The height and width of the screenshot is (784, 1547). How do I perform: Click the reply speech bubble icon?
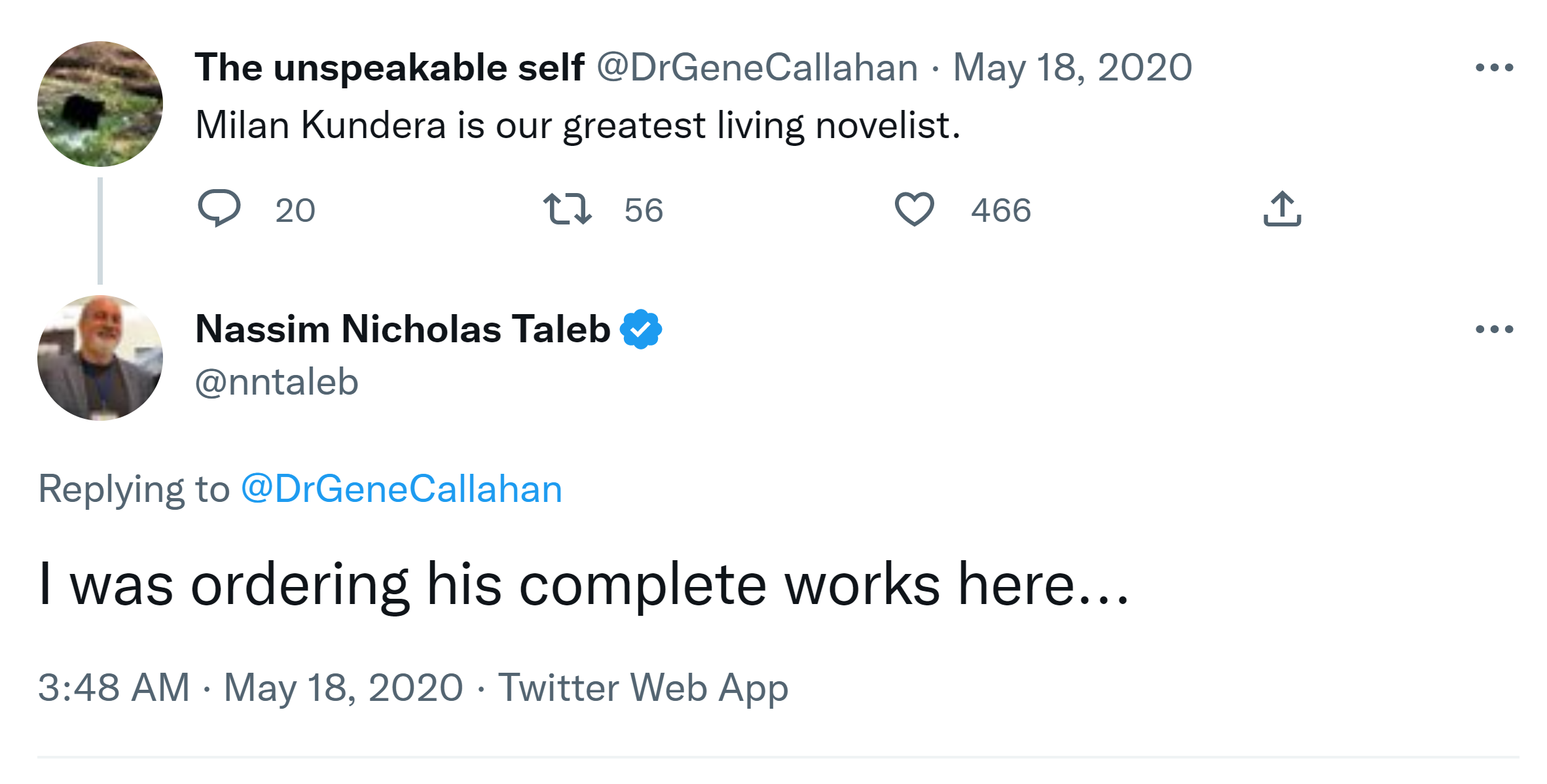coord(219,209)
